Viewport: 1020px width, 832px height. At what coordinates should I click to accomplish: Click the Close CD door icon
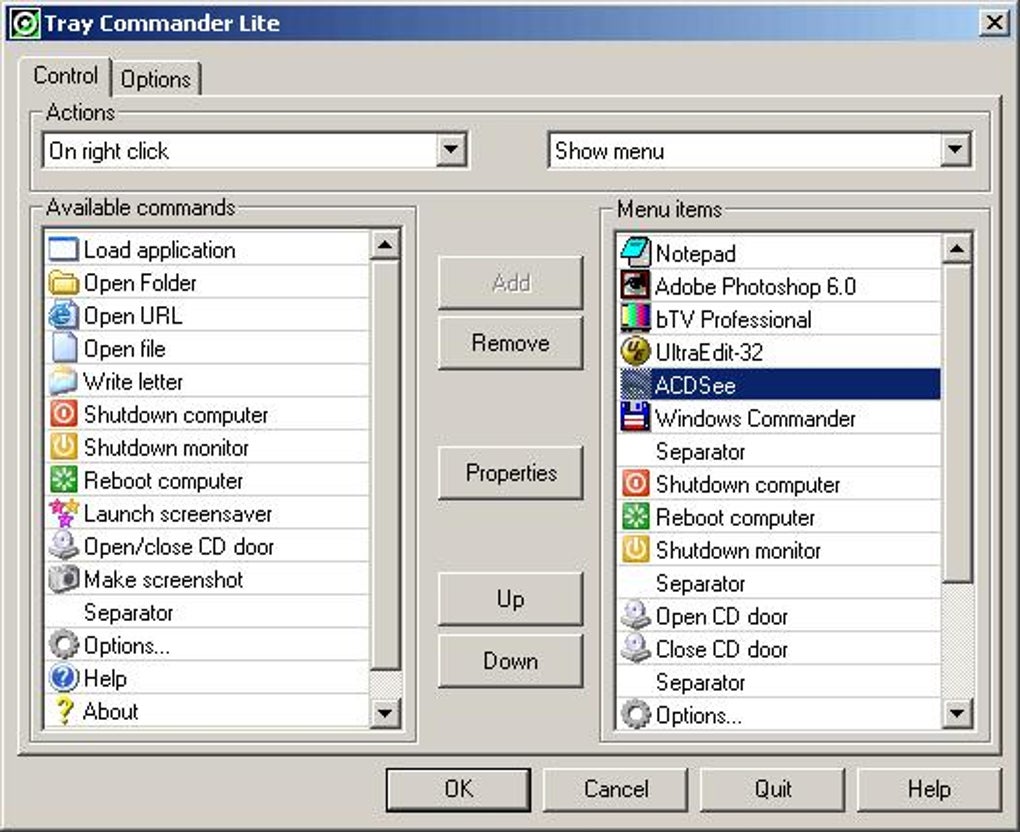(635, 649)
